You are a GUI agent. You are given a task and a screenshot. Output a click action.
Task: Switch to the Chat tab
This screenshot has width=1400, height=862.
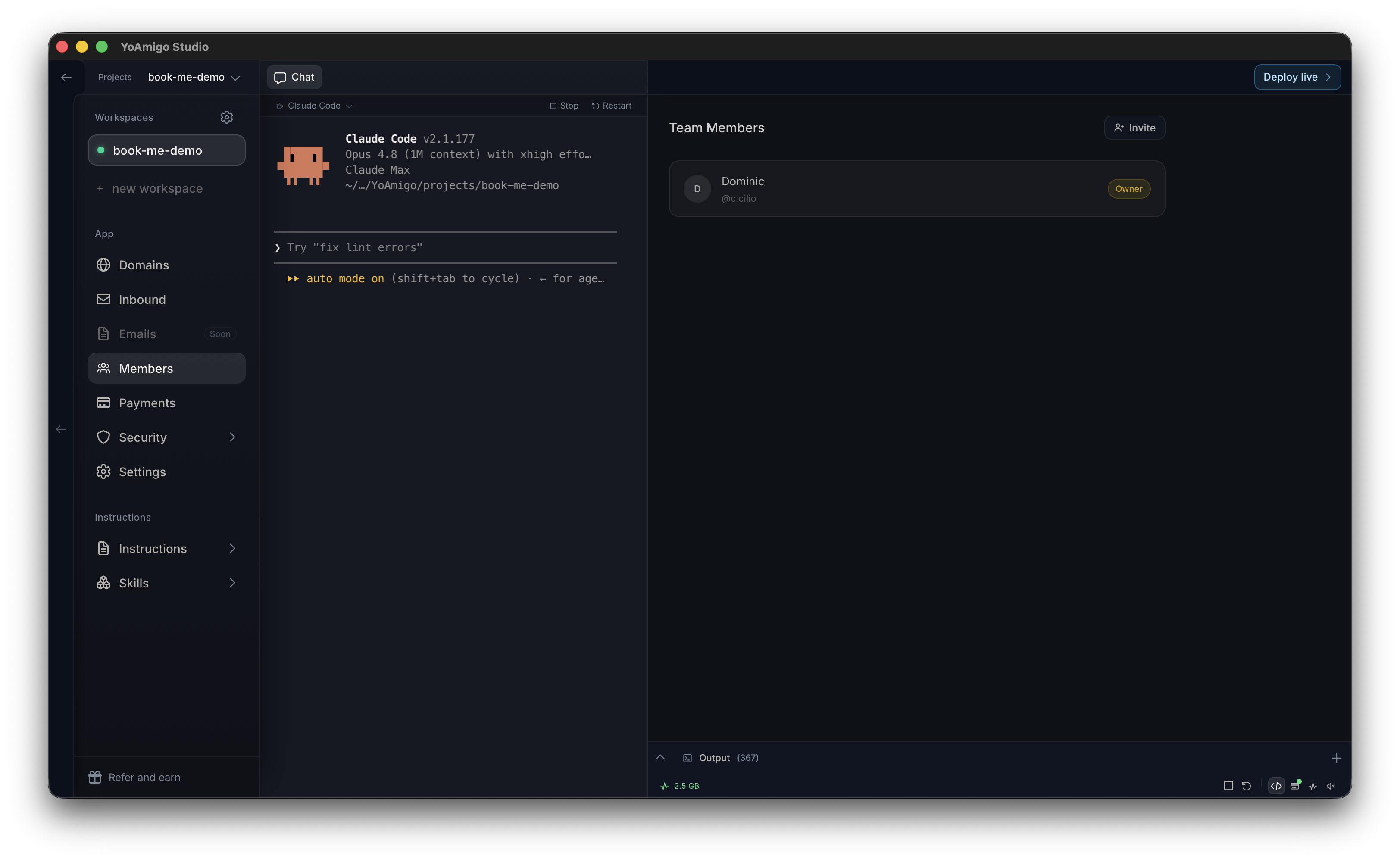(x=294, y=78)
